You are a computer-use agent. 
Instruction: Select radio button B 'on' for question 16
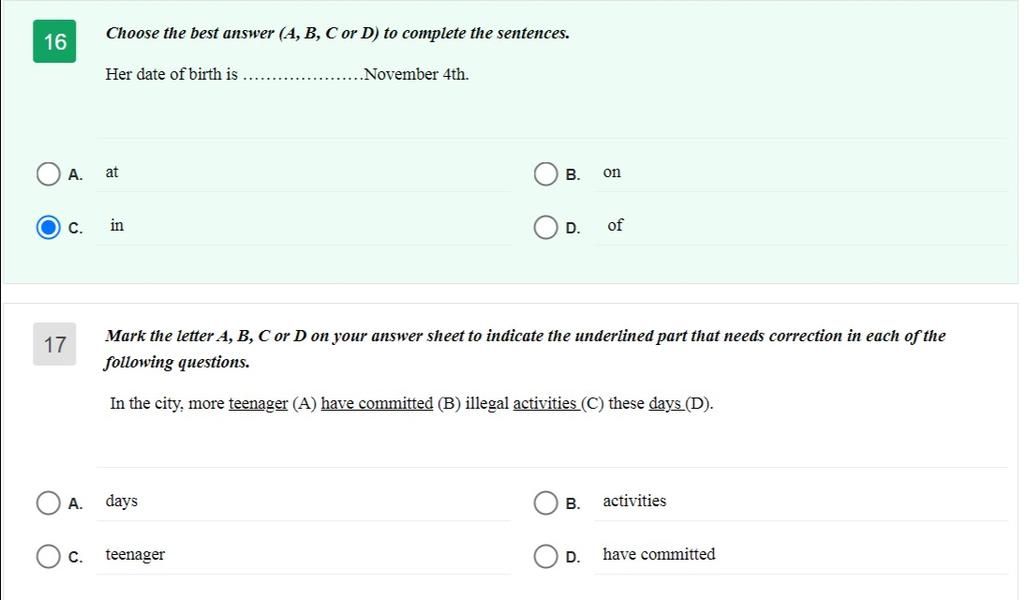[x=545, y=174]
